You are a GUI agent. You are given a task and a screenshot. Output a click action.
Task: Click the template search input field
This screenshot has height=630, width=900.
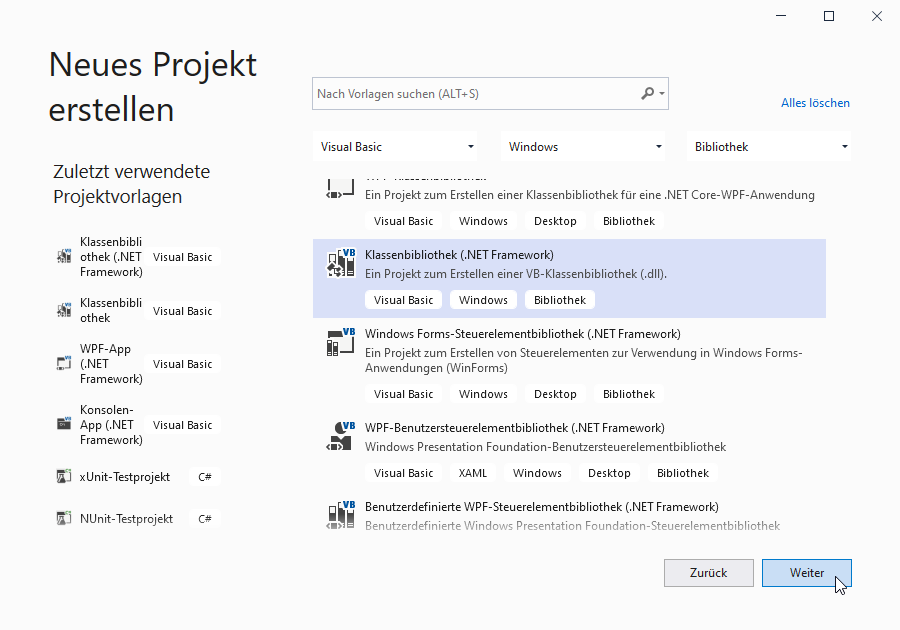click(x=470, y=93)
